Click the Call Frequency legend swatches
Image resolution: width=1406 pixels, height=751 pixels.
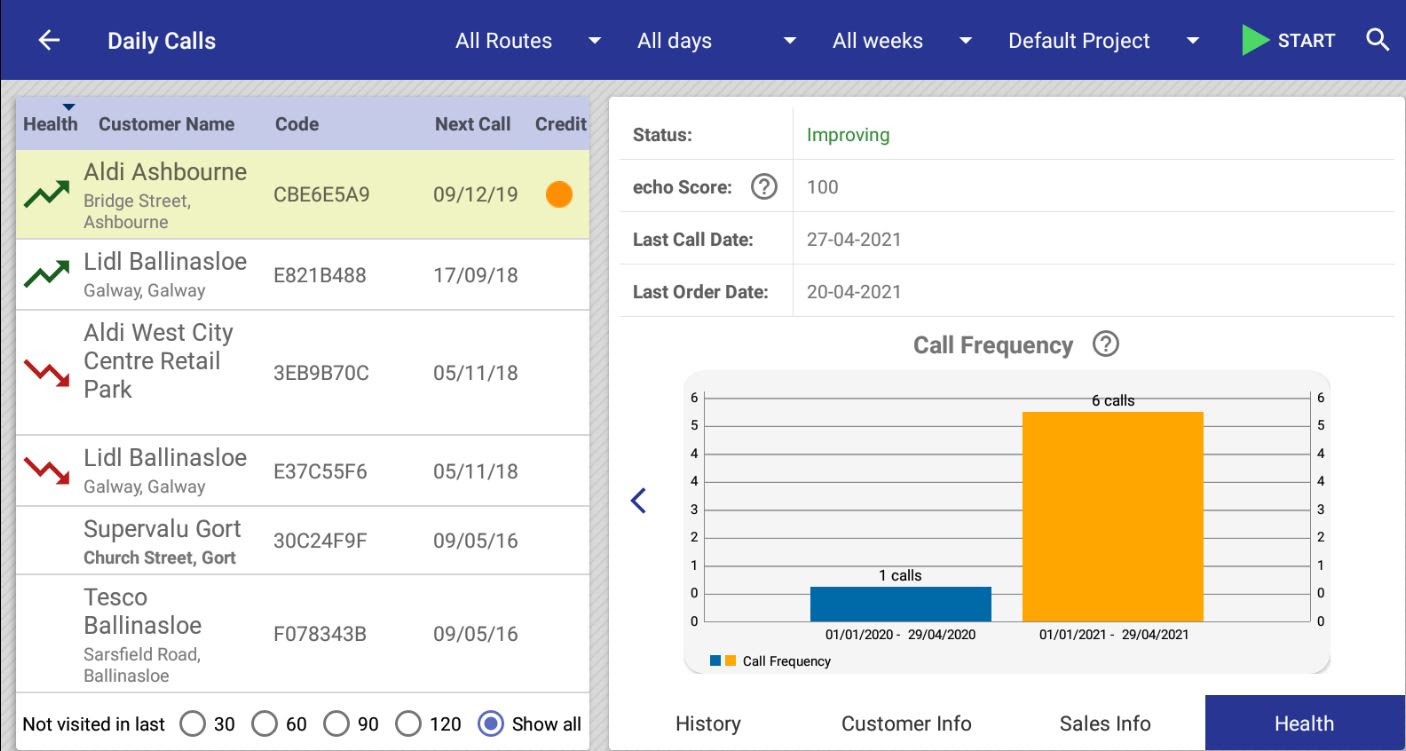pyautogui.click(x=723, y=661)
